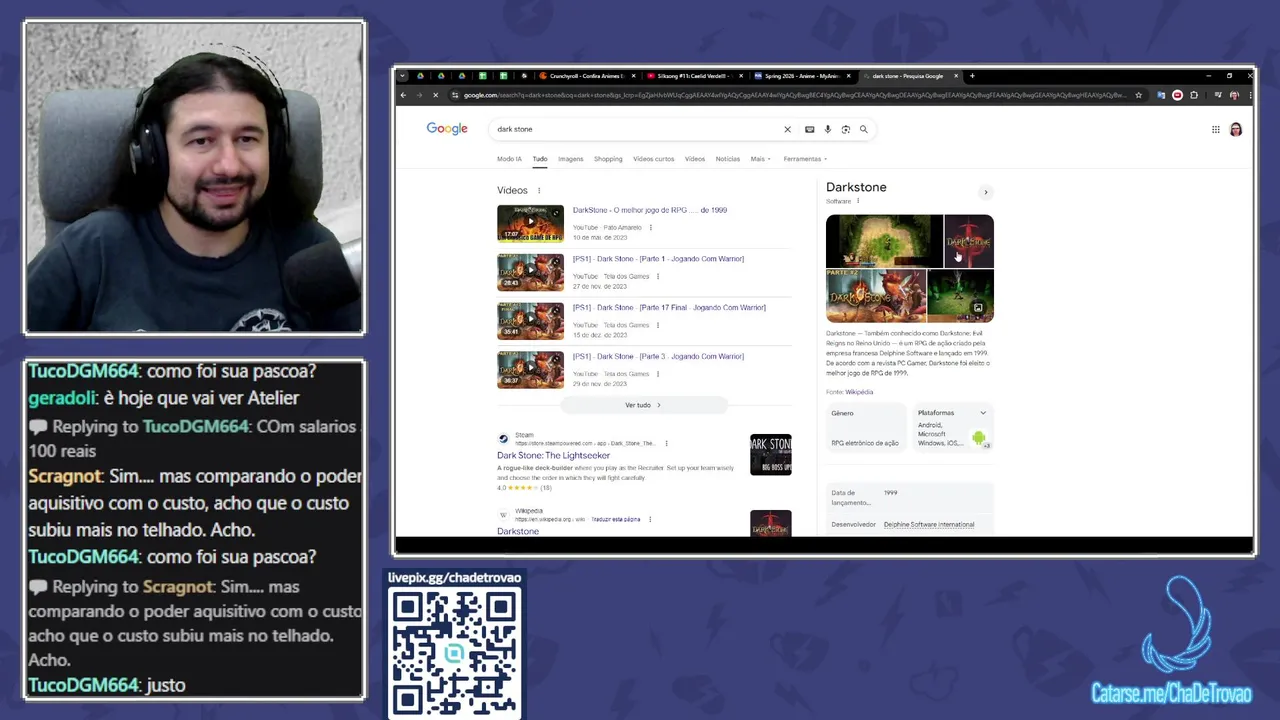Open options next to Vídeos heading
This screenshot has height=720, width=1280.
click(x=539, y=191)
